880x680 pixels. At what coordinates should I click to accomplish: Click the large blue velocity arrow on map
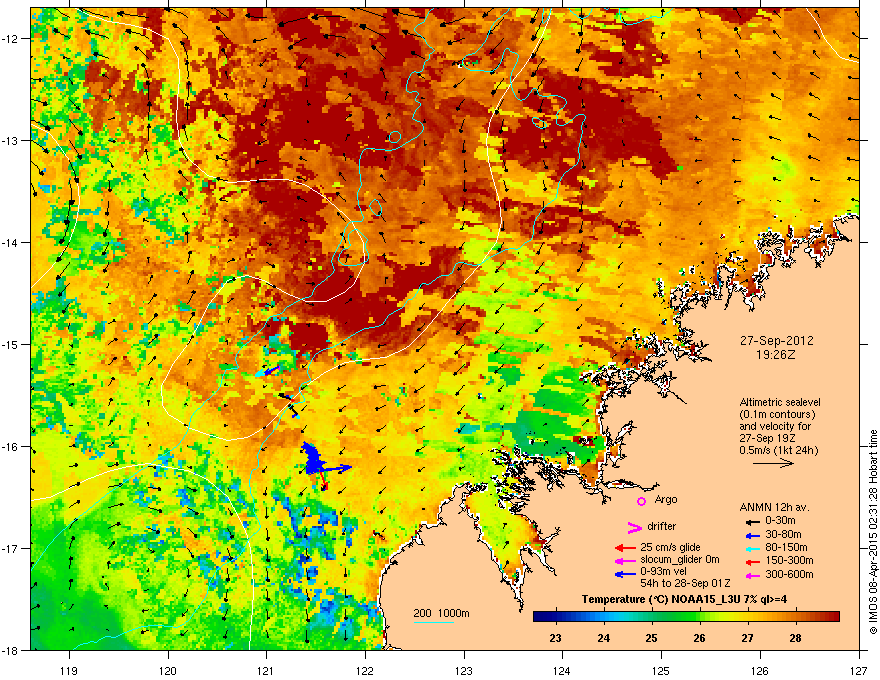tap(337, 468)
